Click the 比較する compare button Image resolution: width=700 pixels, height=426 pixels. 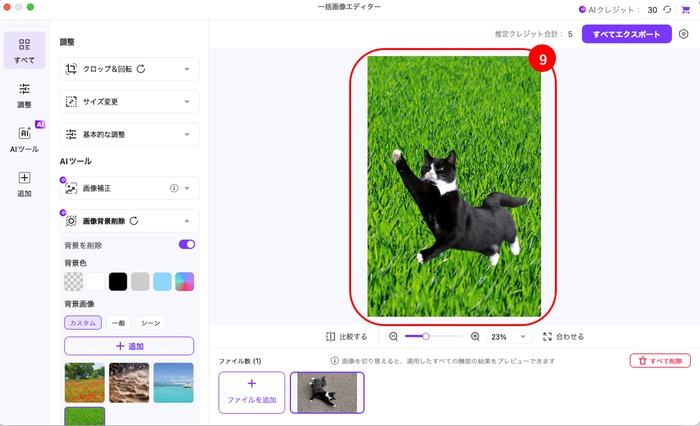click(x=346, y=337)
